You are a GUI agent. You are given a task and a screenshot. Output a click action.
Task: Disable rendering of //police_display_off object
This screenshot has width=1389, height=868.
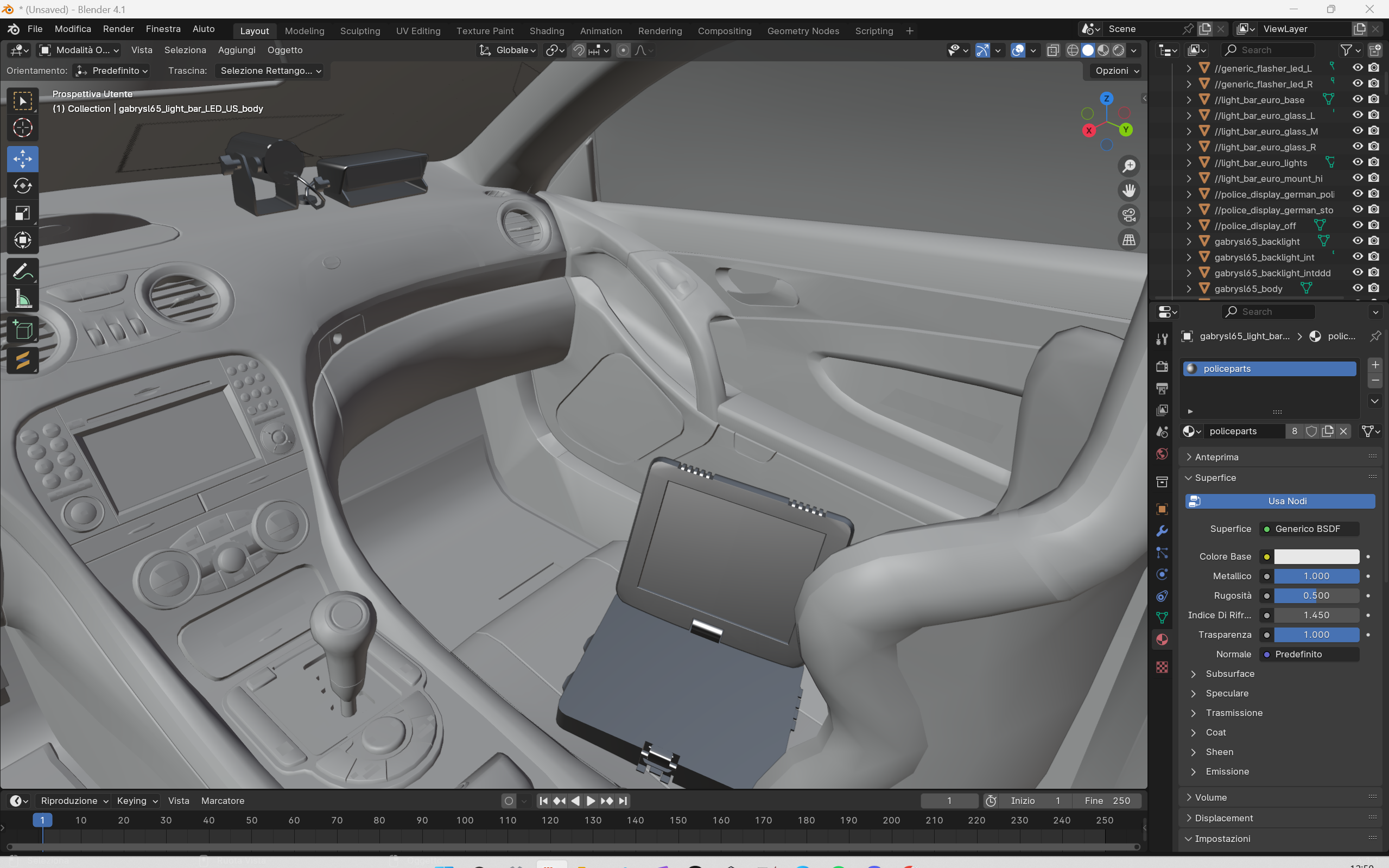tap(1373, 225)
